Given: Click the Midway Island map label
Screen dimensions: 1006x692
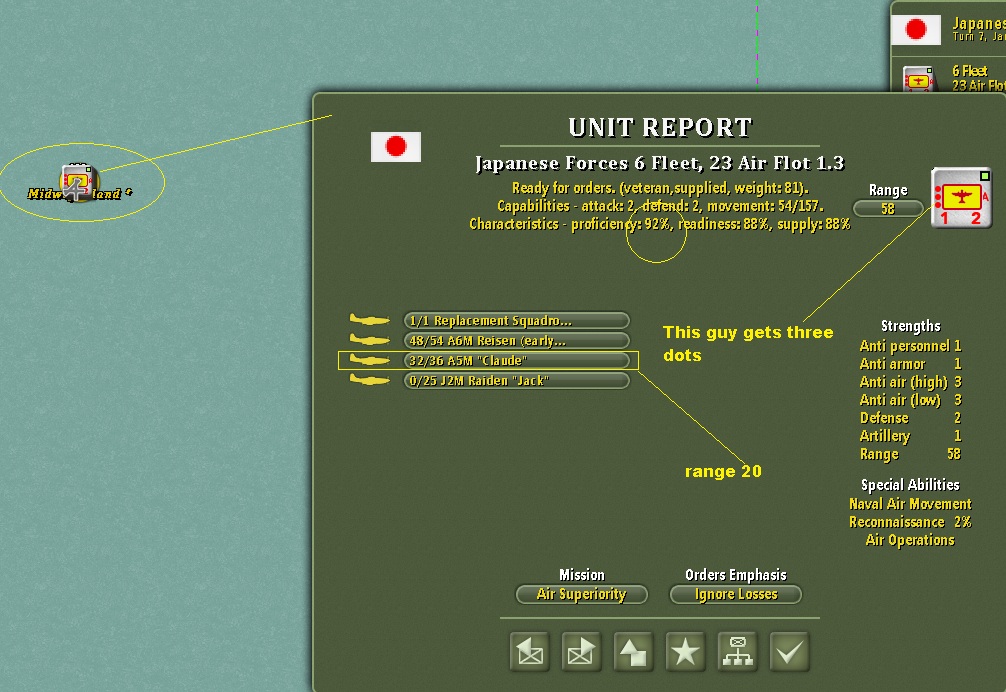Looking at the screenshot, I should pos(80,194).
